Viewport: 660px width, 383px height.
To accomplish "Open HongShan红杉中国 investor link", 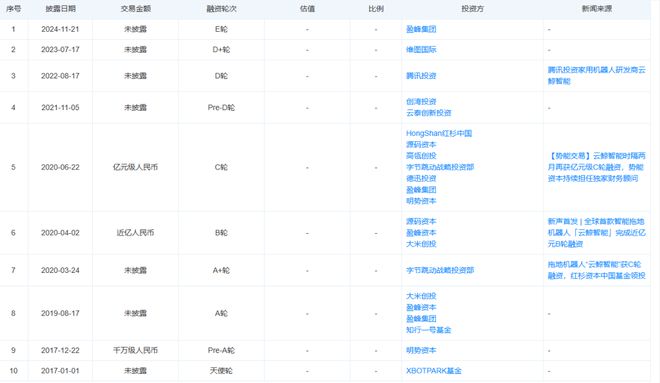I will pyautogui.click(x=439, y=133).
